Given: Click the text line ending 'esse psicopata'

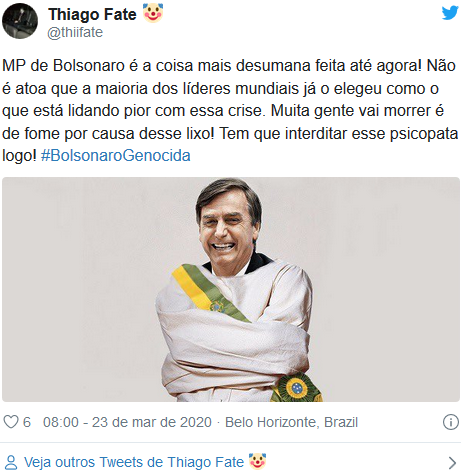Looking at the screenshot, I should tap(230, 133).
